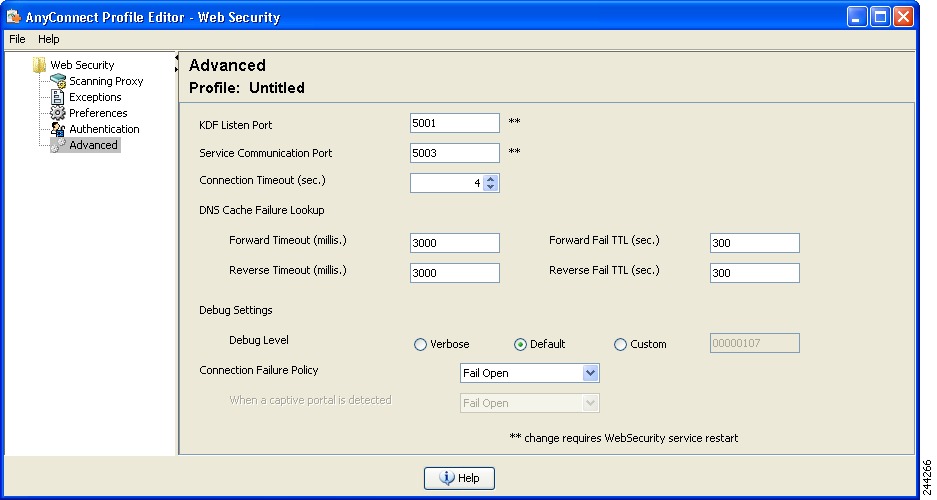This screenshot has height=500, width=937.
Task: Collapse the left panel using the splitter arrow
Action: tap(176, 57)
